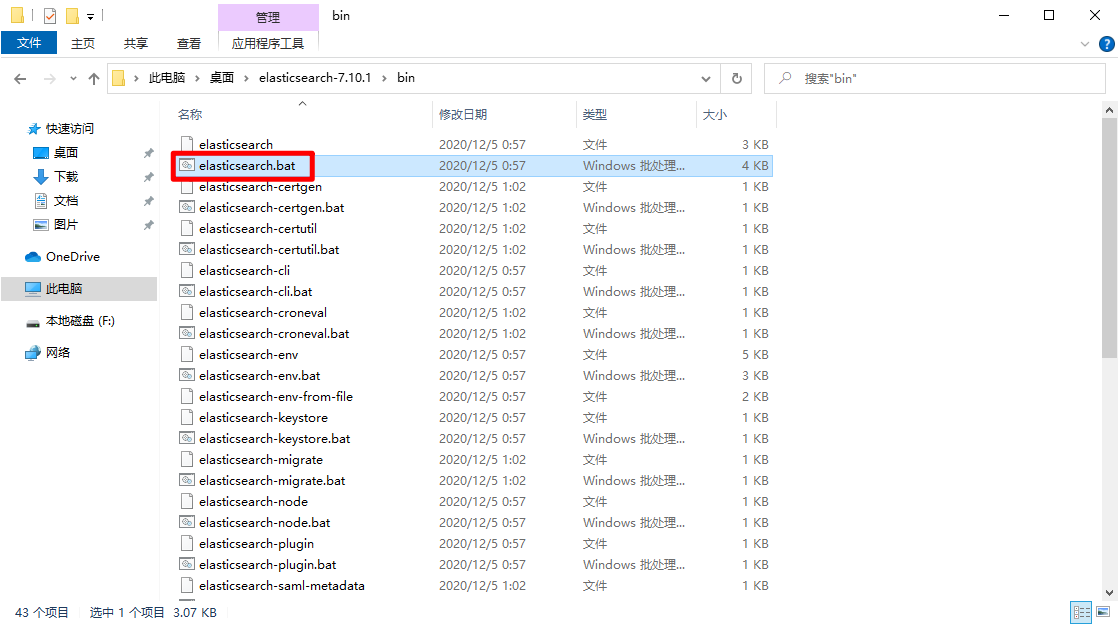Open 下载 in the navigation pane
Viewport: 1119px width, 625px height.
tap(66, 176)
